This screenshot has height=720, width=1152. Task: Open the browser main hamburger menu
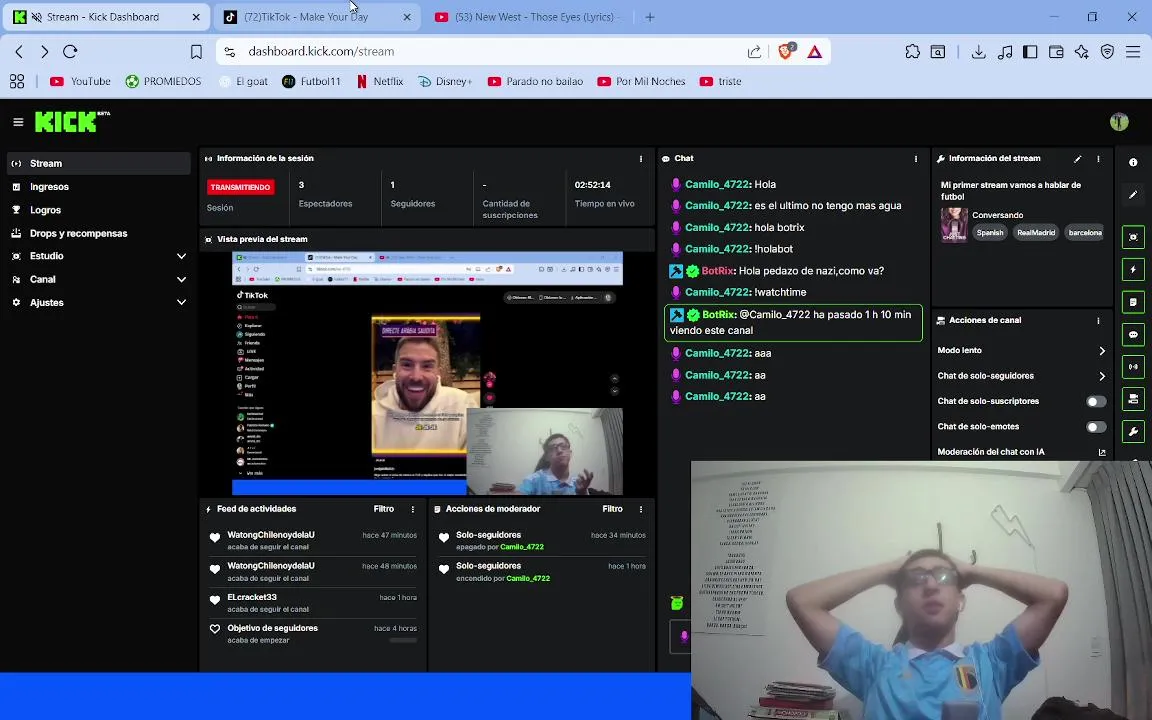pyautogui.click(x=1133, y=51)
